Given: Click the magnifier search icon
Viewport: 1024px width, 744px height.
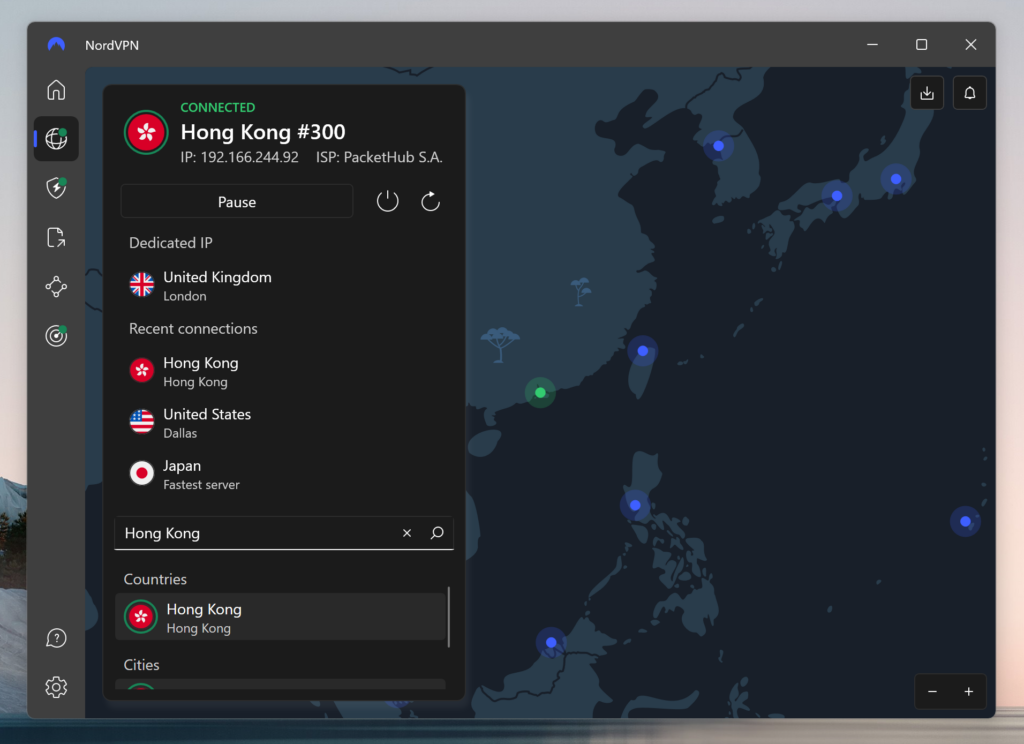Looking at the screenshot, I should click(x=437, y=533).
